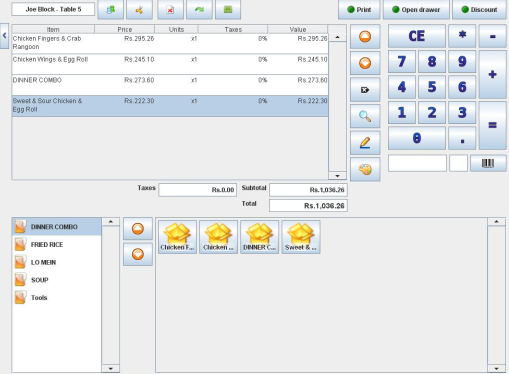This screenshot has height=374, width=509.
Task: Click the Print button
Action: coord(359,10)
